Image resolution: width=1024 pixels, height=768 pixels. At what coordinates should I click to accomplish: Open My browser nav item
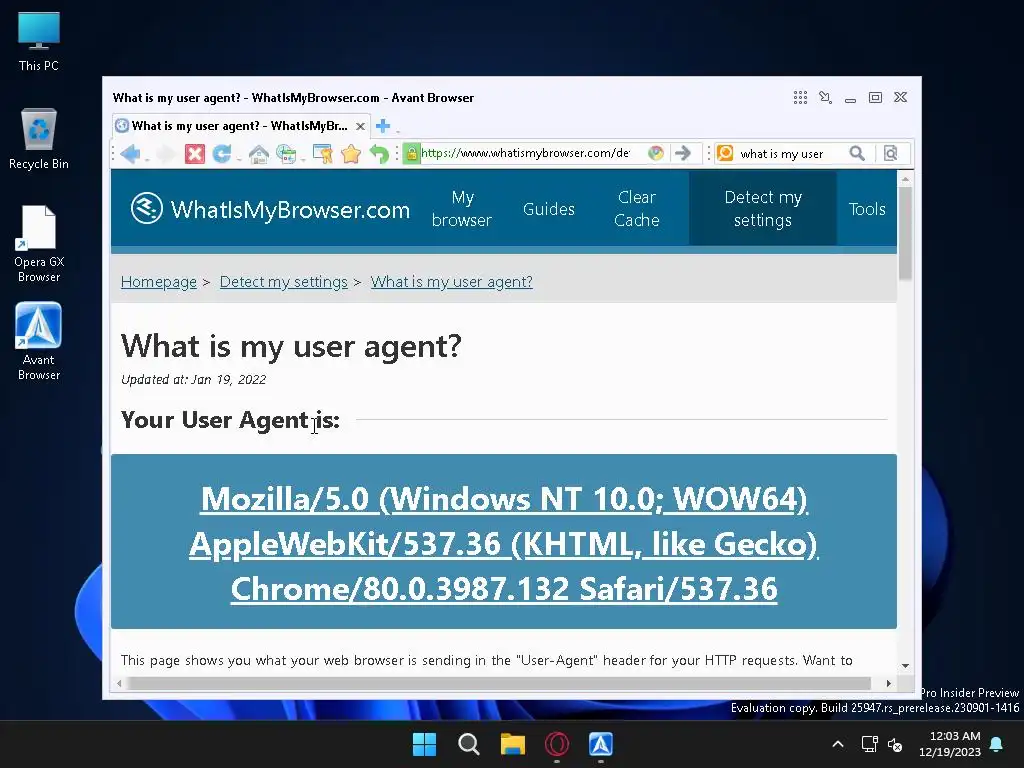462,208
